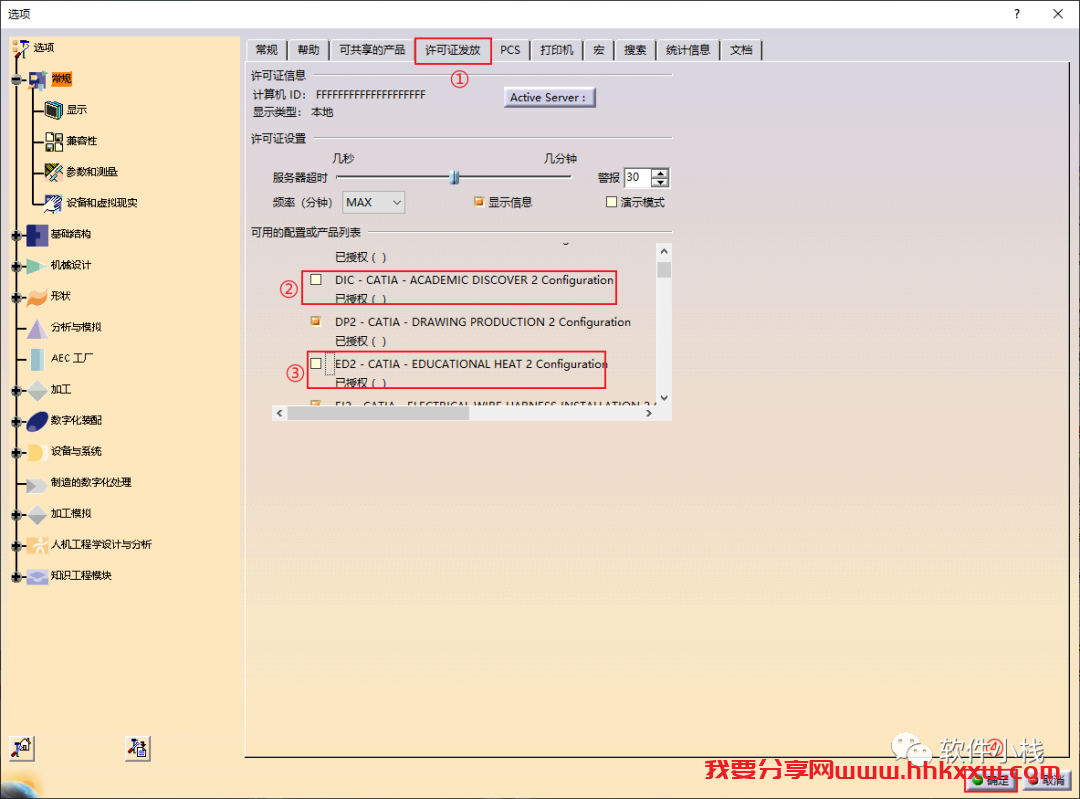This screenshot has width=1080, height=799.
Task: Click the horizontal scrollbar thumb in list
Action: coord(378,413)
